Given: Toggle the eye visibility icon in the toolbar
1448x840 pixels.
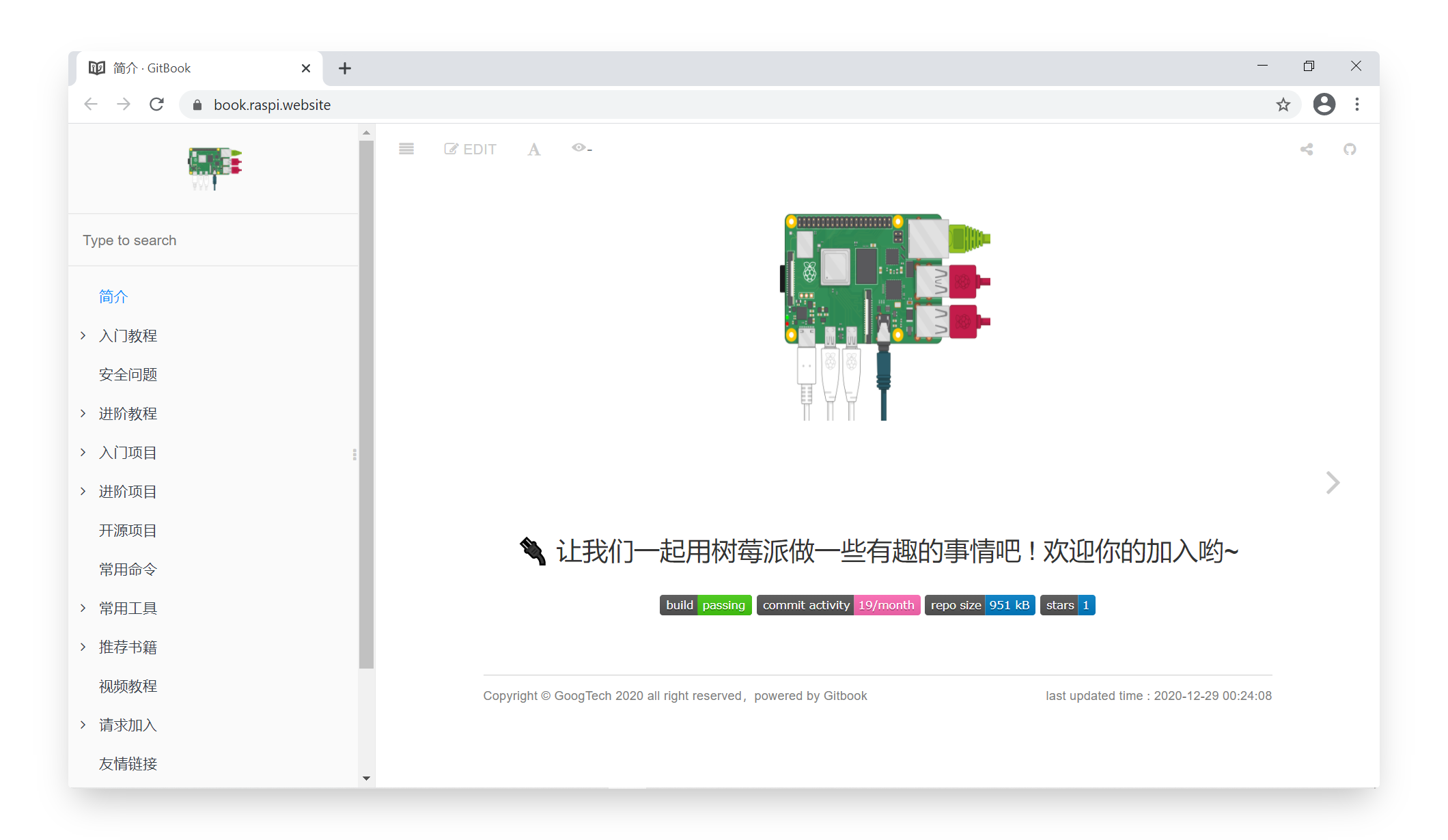Looking at the screenshot, I should (x=581, y=148).
